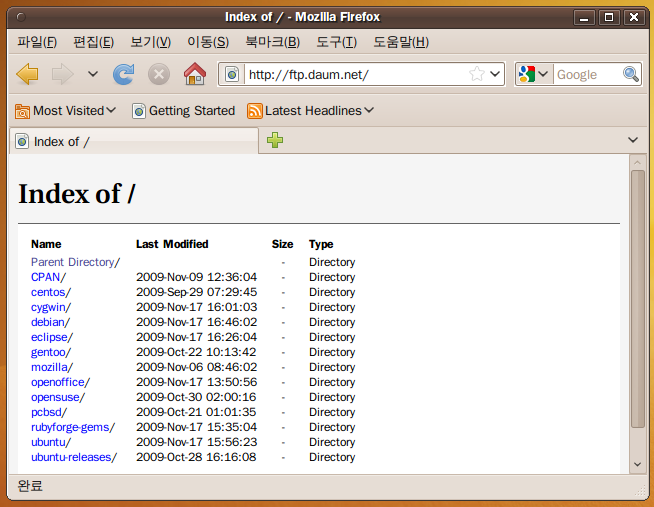Open the Most Visited bookmarks folder
Image resolution: width=654 pixels, height=507 pixels.
pyautogui.click(x=65, y=111)
